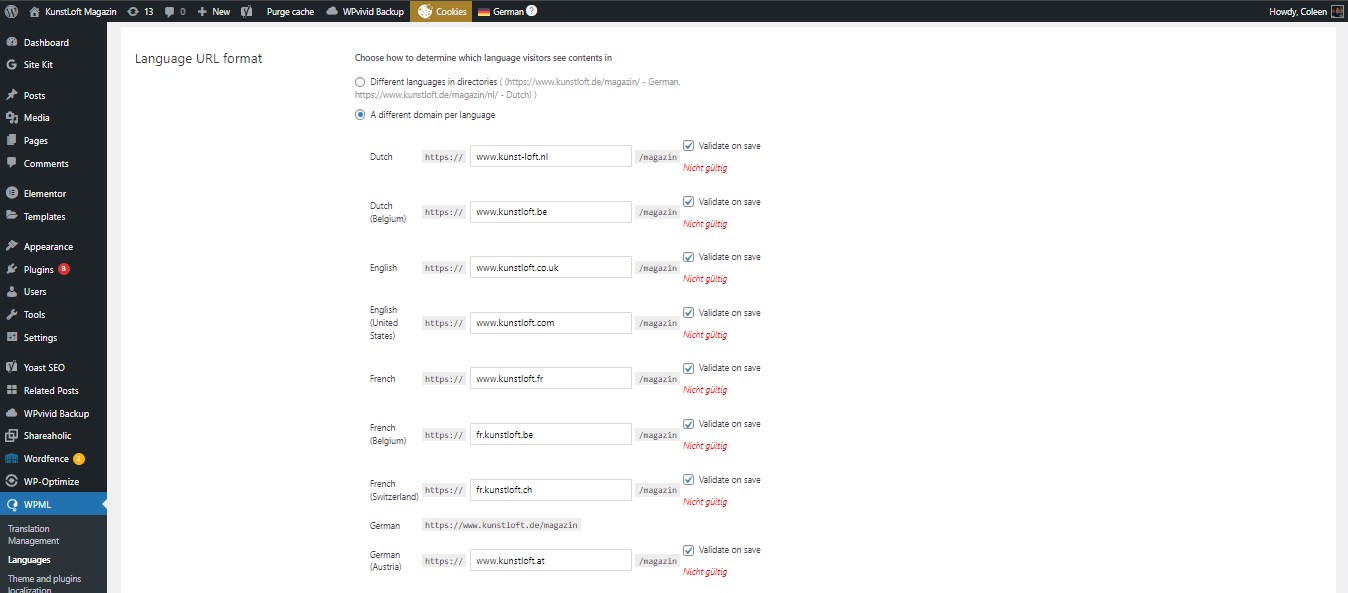Toggle Validate on save for French (Belgium)

688,424
